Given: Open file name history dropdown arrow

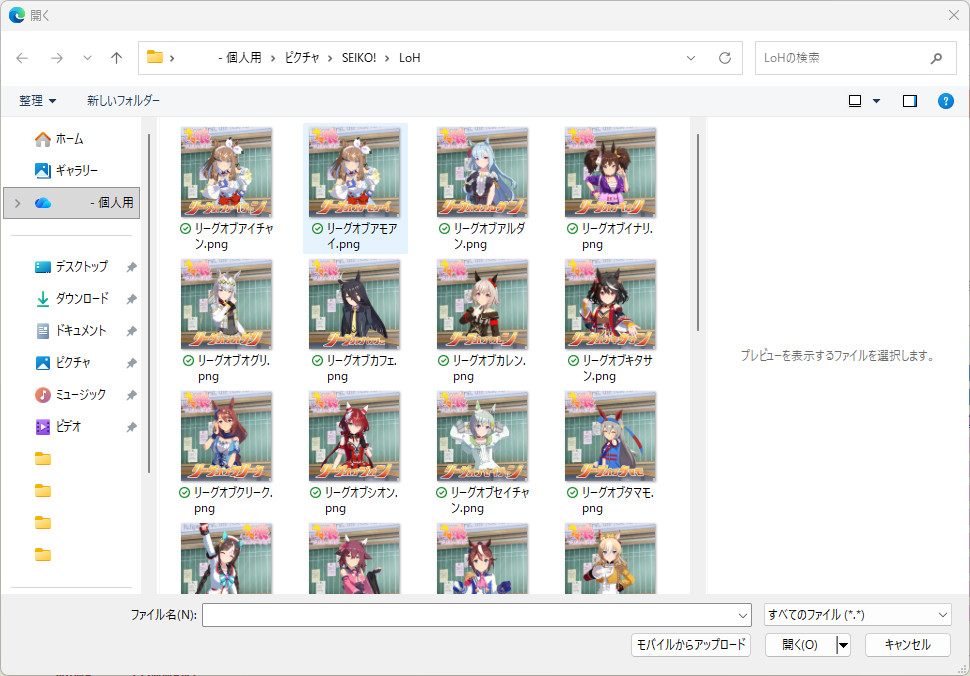Looking at the screenshot, I should [x=743, y=615].
